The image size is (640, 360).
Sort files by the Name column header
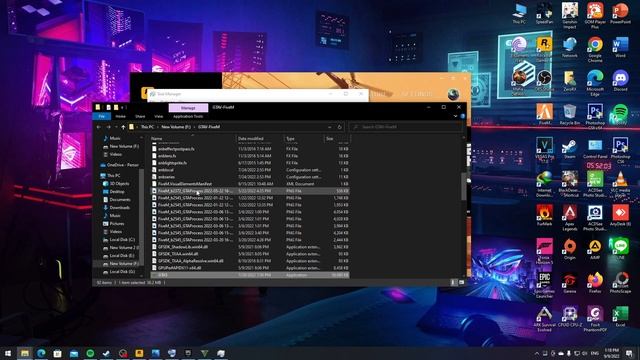click(x=193, y=139)
